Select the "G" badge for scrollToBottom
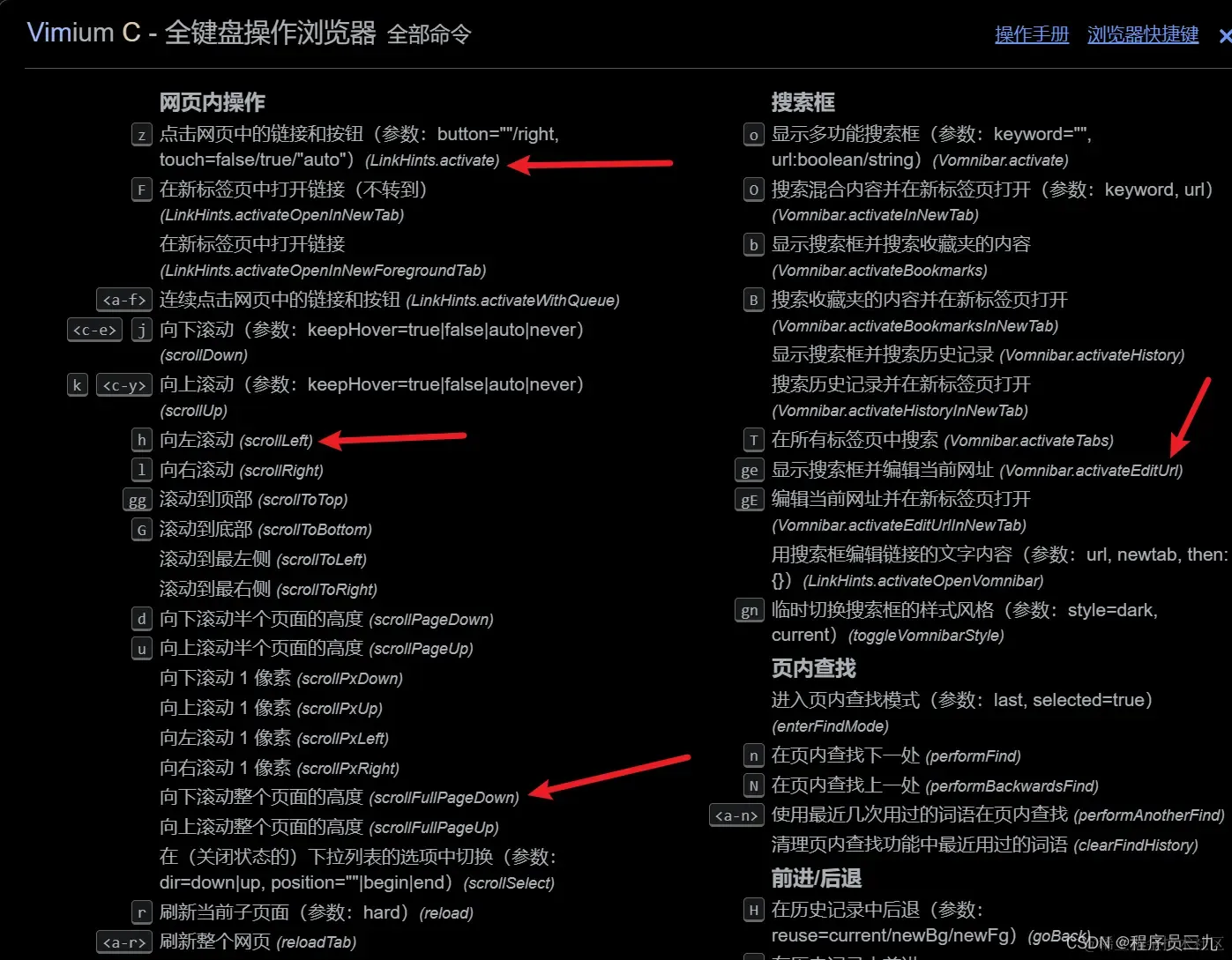Image resolution: width=1232 pixels, height=960 pixels. pos(141,530)
